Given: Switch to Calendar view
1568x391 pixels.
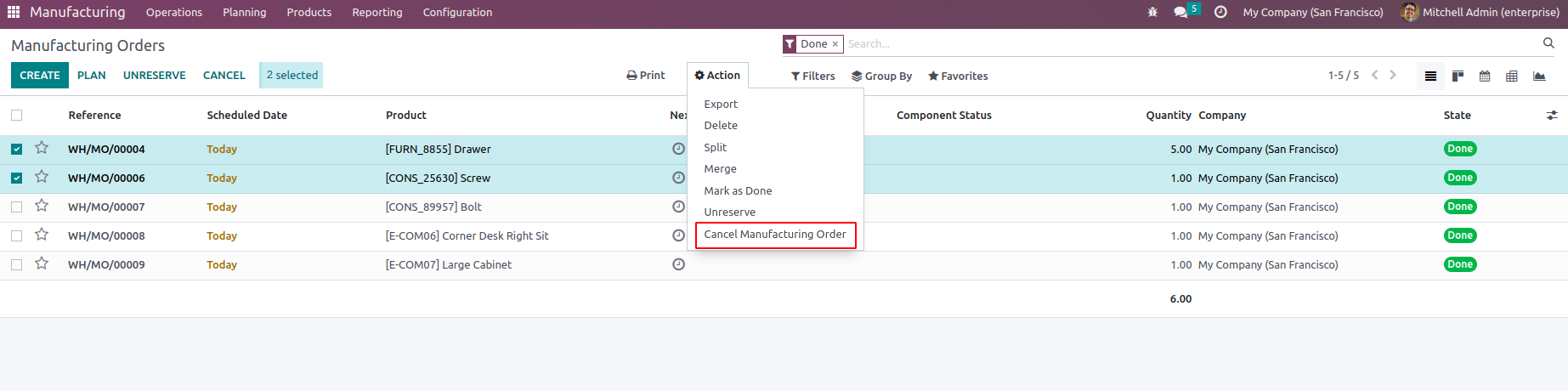Looking at the screenshot, I should click(1485, 76).
